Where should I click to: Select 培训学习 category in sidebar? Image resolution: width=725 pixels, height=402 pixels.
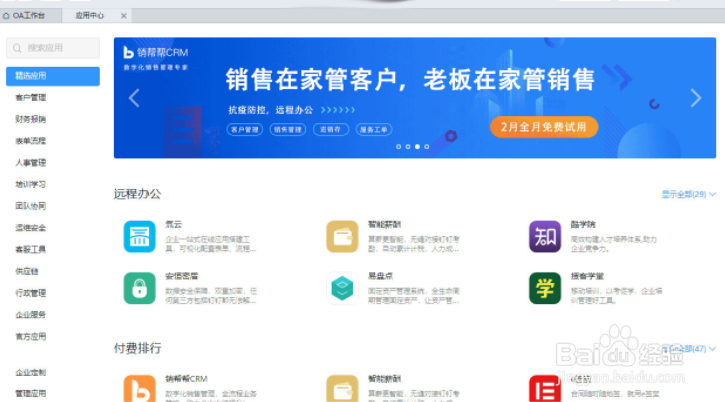(31, 185)
